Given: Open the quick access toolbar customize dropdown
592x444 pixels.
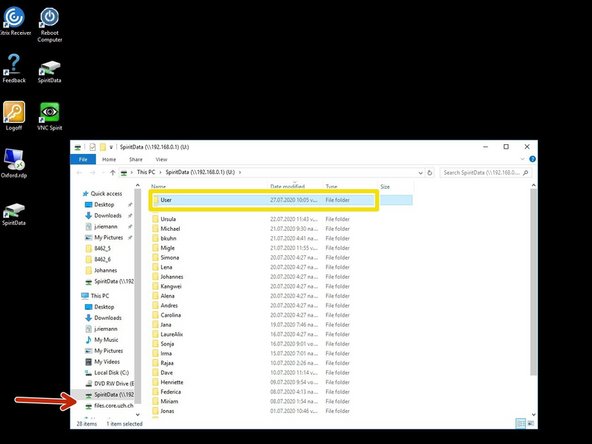Looking at the screenshot, I should click(x=111, y=147).
